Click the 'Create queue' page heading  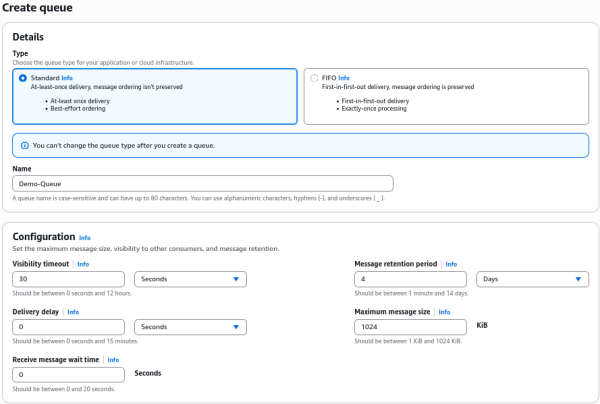(37, 7)
